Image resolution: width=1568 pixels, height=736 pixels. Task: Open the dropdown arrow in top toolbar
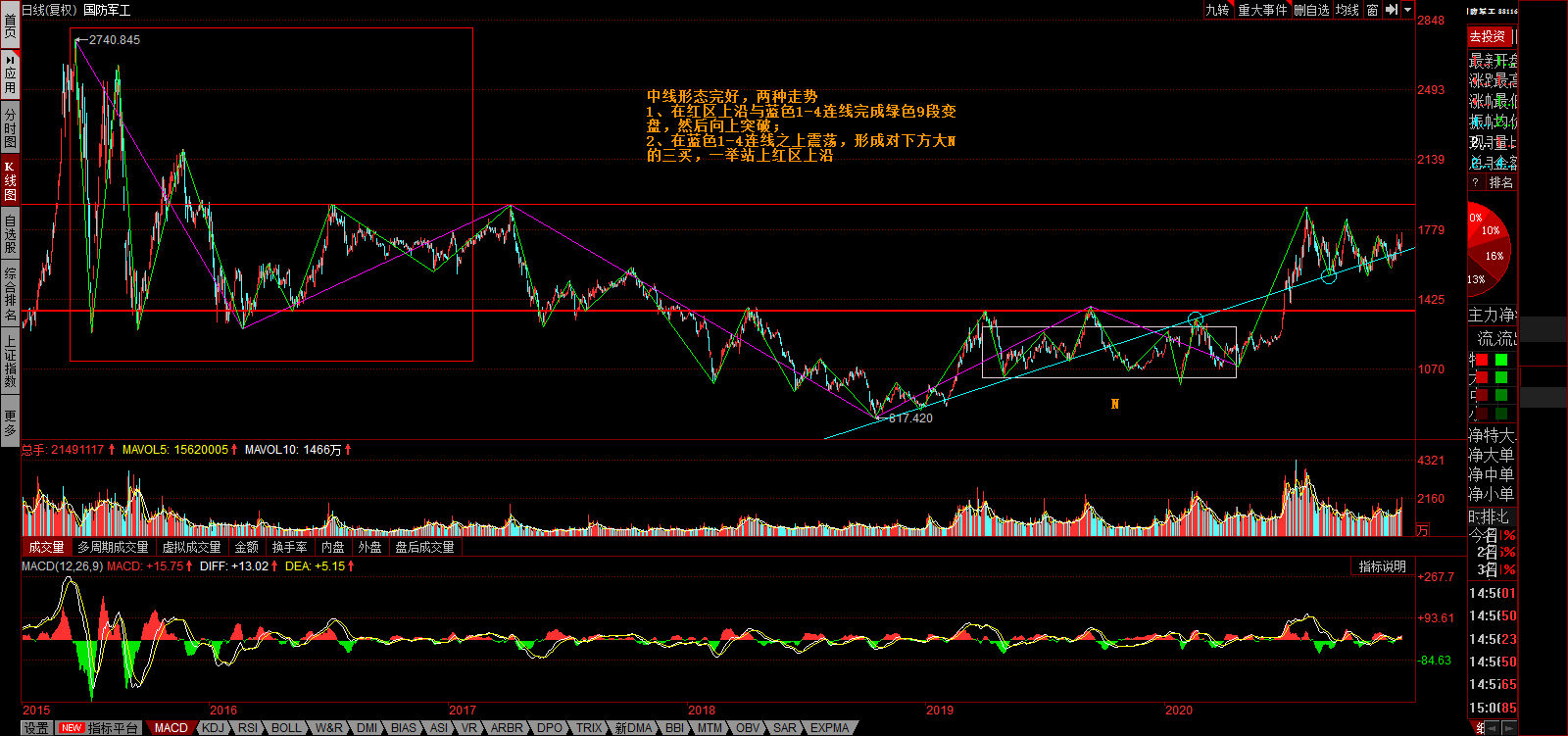click(x=1408, y=10)
